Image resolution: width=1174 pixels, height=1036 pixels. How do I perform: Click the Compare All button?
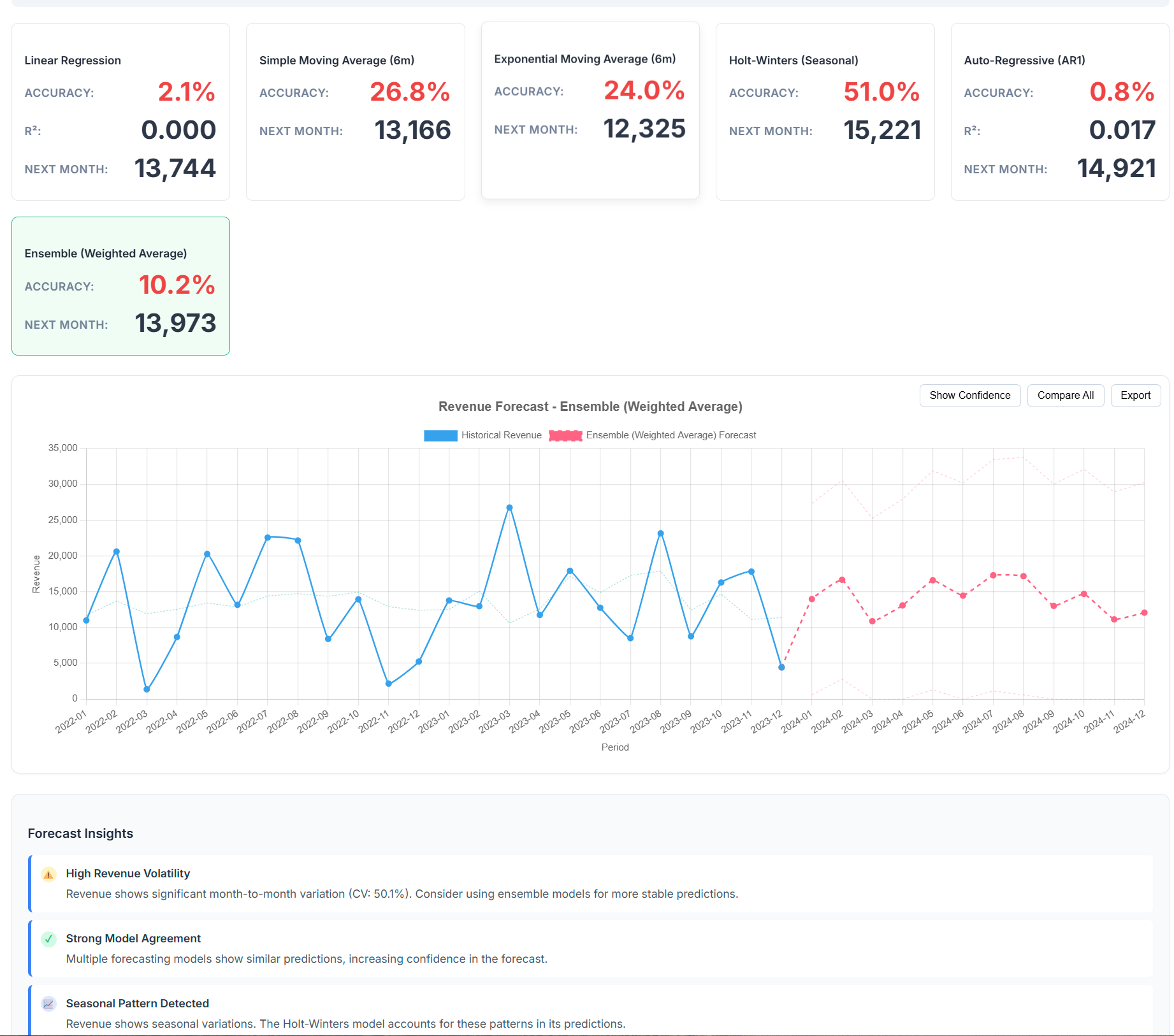tap(1065, 395)
